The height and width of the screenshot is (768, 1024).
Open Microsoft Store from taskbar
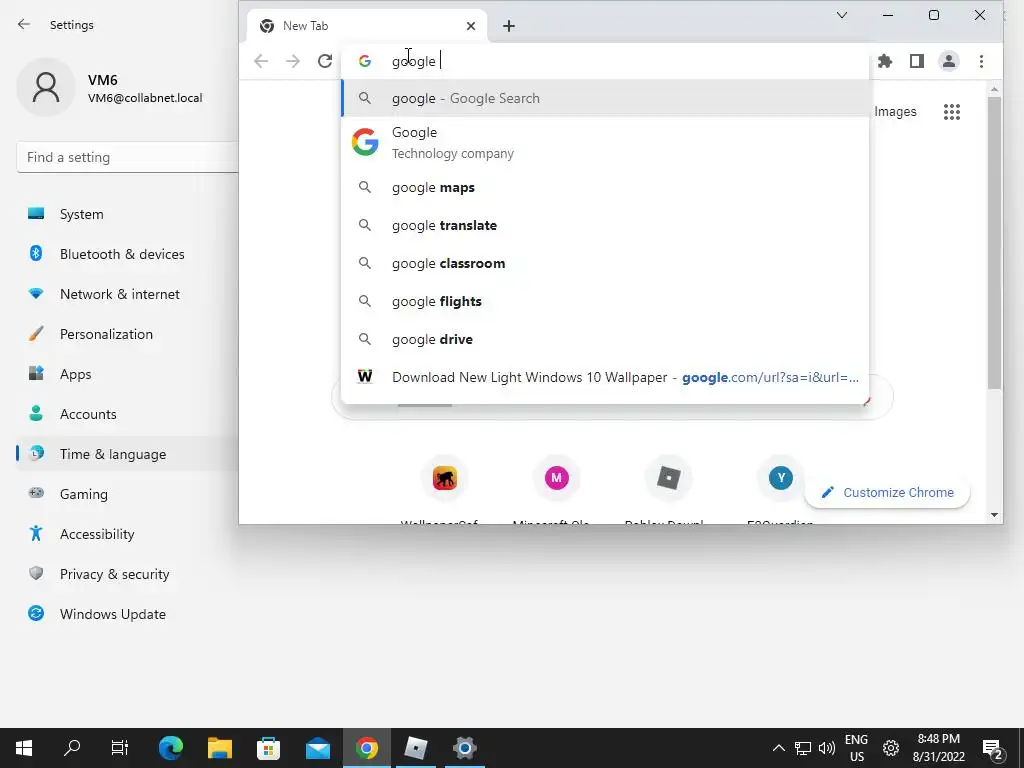[268, 748]
